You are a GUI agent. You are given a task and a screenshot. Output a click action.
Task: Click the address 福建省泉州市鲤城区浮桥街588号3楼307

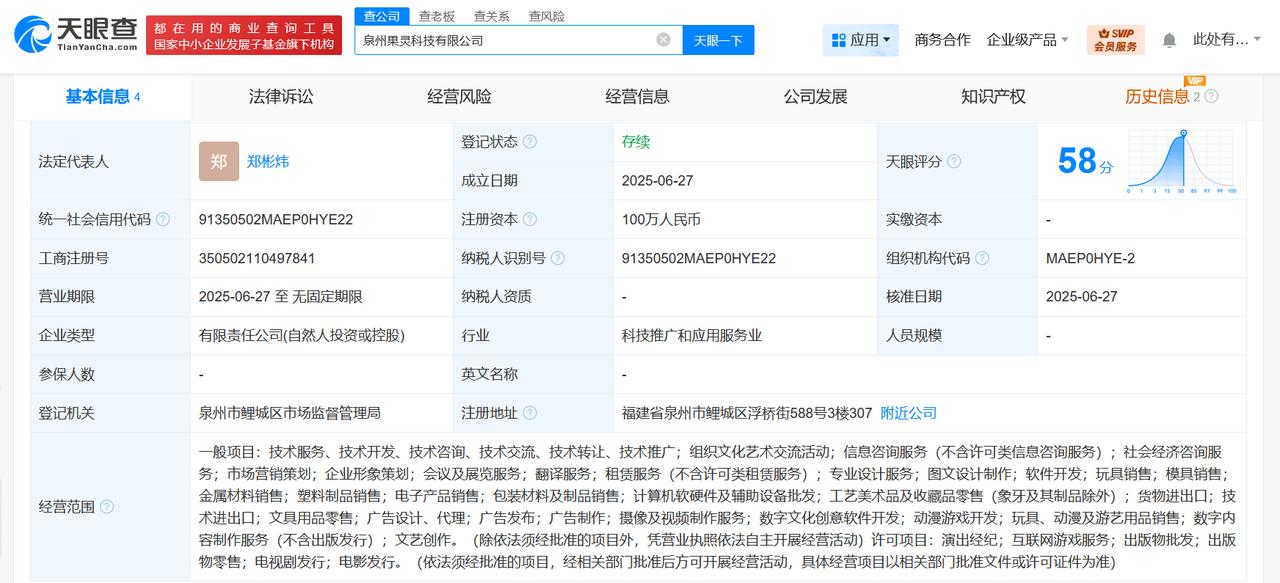coord(747,413)
